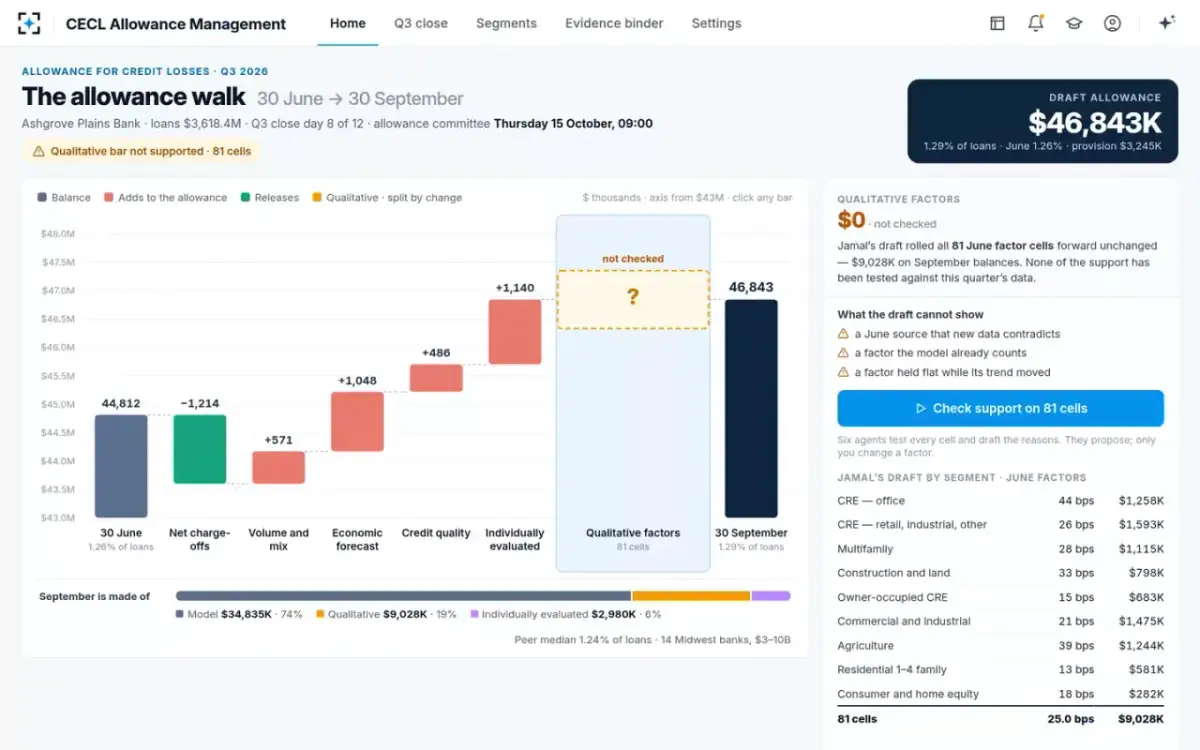
Task: Select CRE — retail, industrial, other row
Action: [1000, 524]
